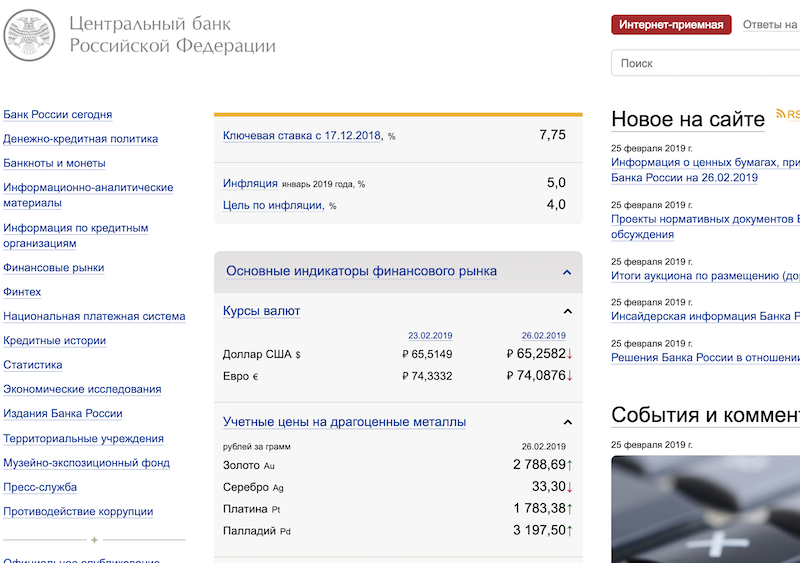Open Цель по инфляции link
This screenshot has width=800, height=563.
(x=273, y=205)
